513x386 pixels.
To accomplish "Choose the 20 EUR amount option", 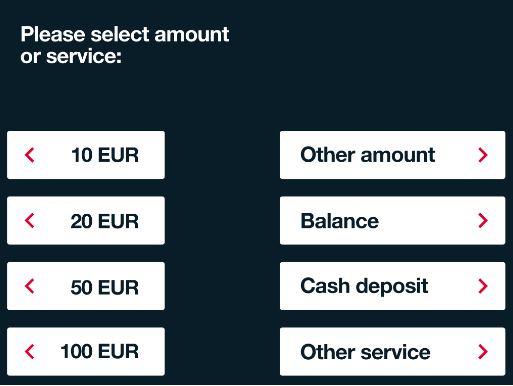I will [x=86, y=221].
